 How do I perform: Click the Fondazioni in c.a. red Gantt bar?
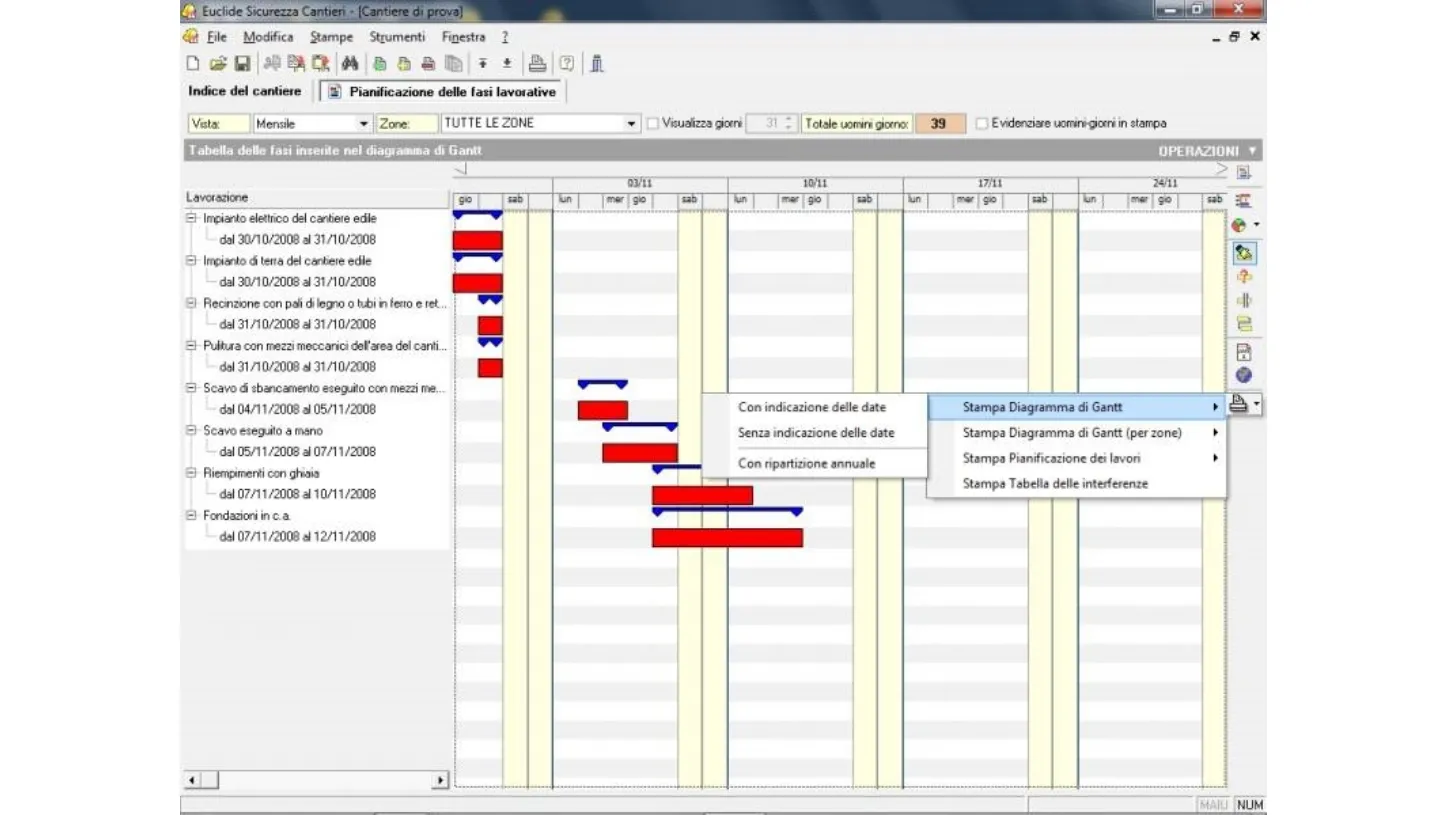(x=727, y=537)
